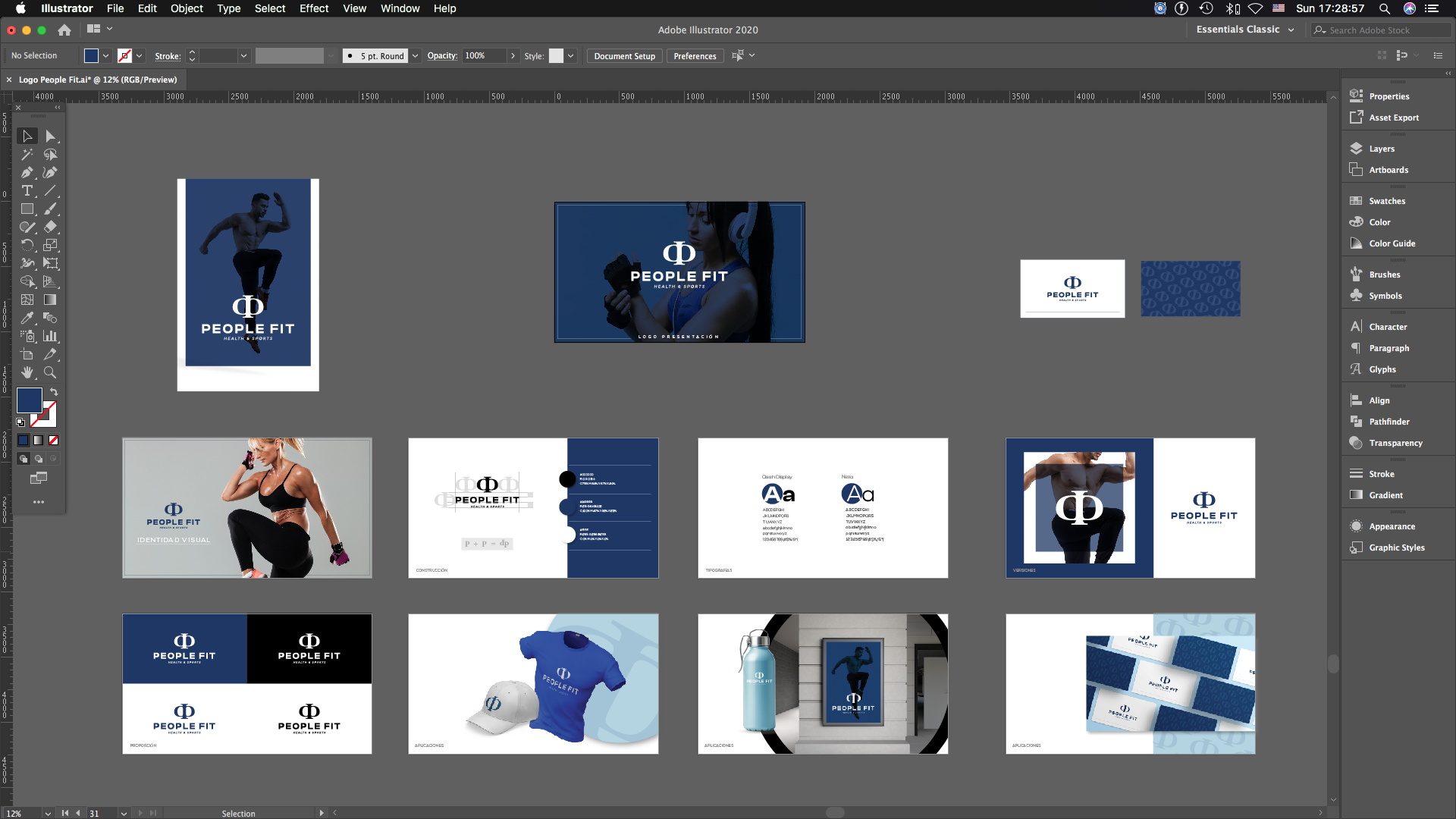
Task: Click the Document Setup button
Action: (624, 56)
